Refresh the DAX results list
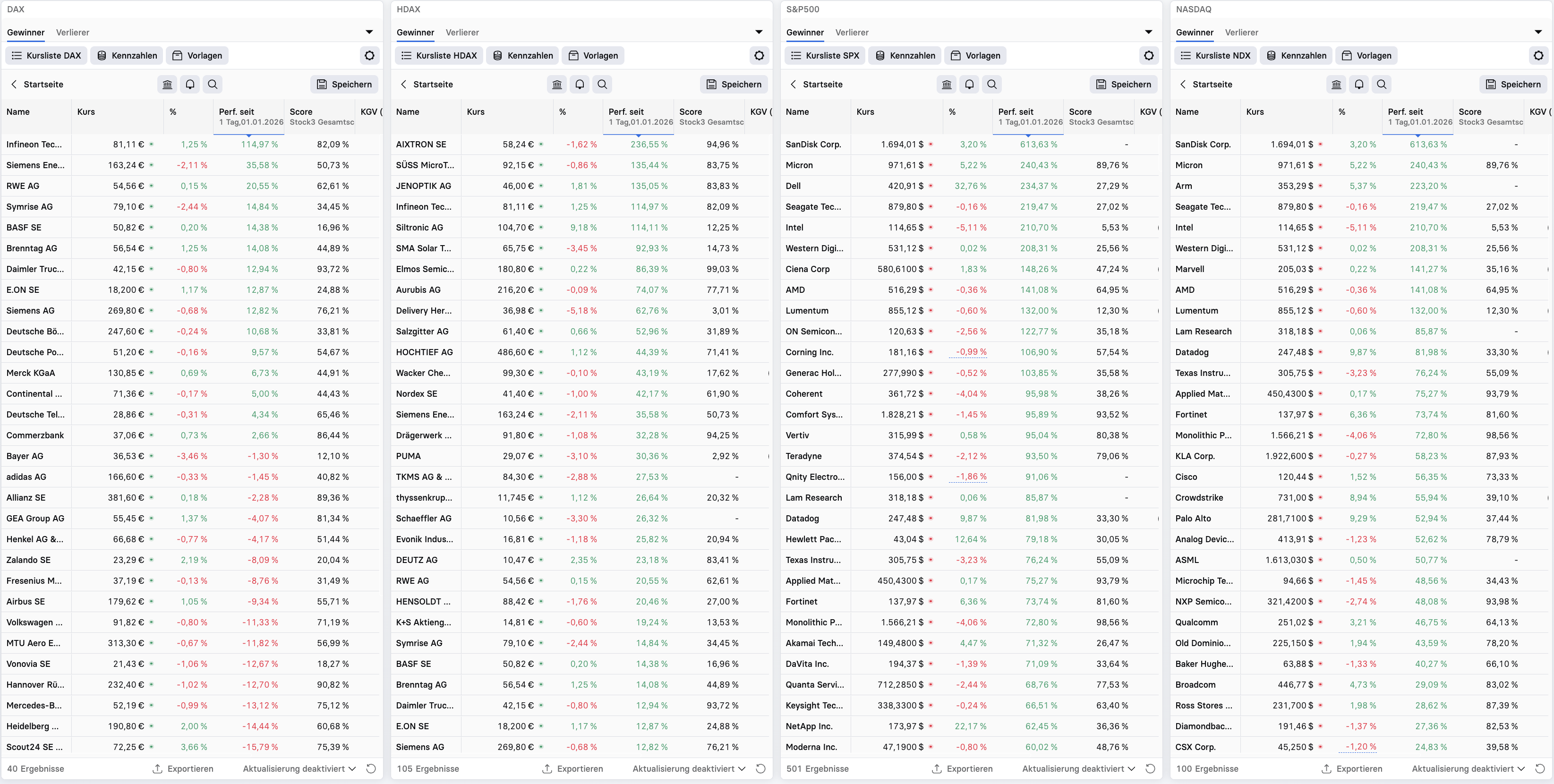Image resolution: width=1554 pixels, height=784 pixels. (x=371, y=768)
